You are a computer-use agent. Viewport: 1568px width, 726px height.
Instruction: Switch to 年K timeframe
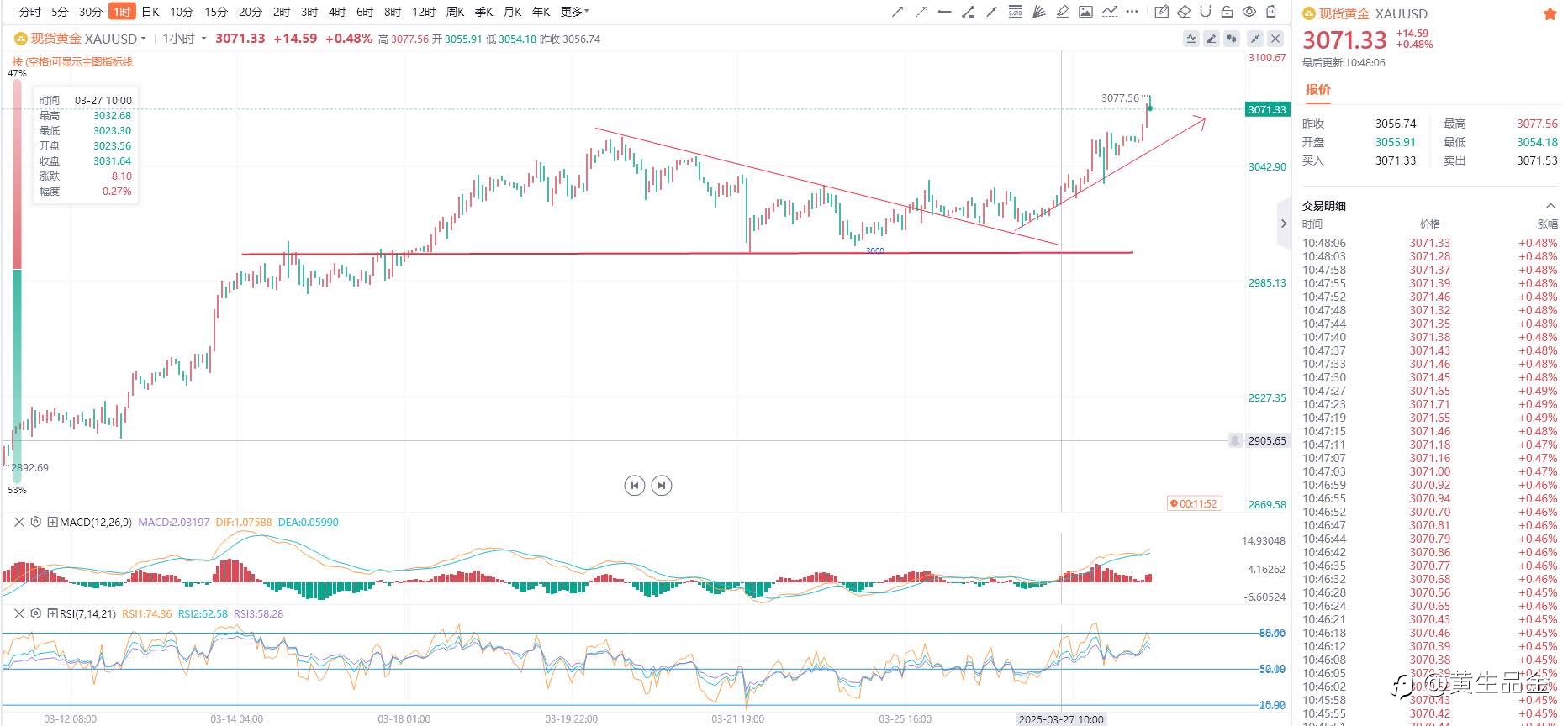(541, 12)
